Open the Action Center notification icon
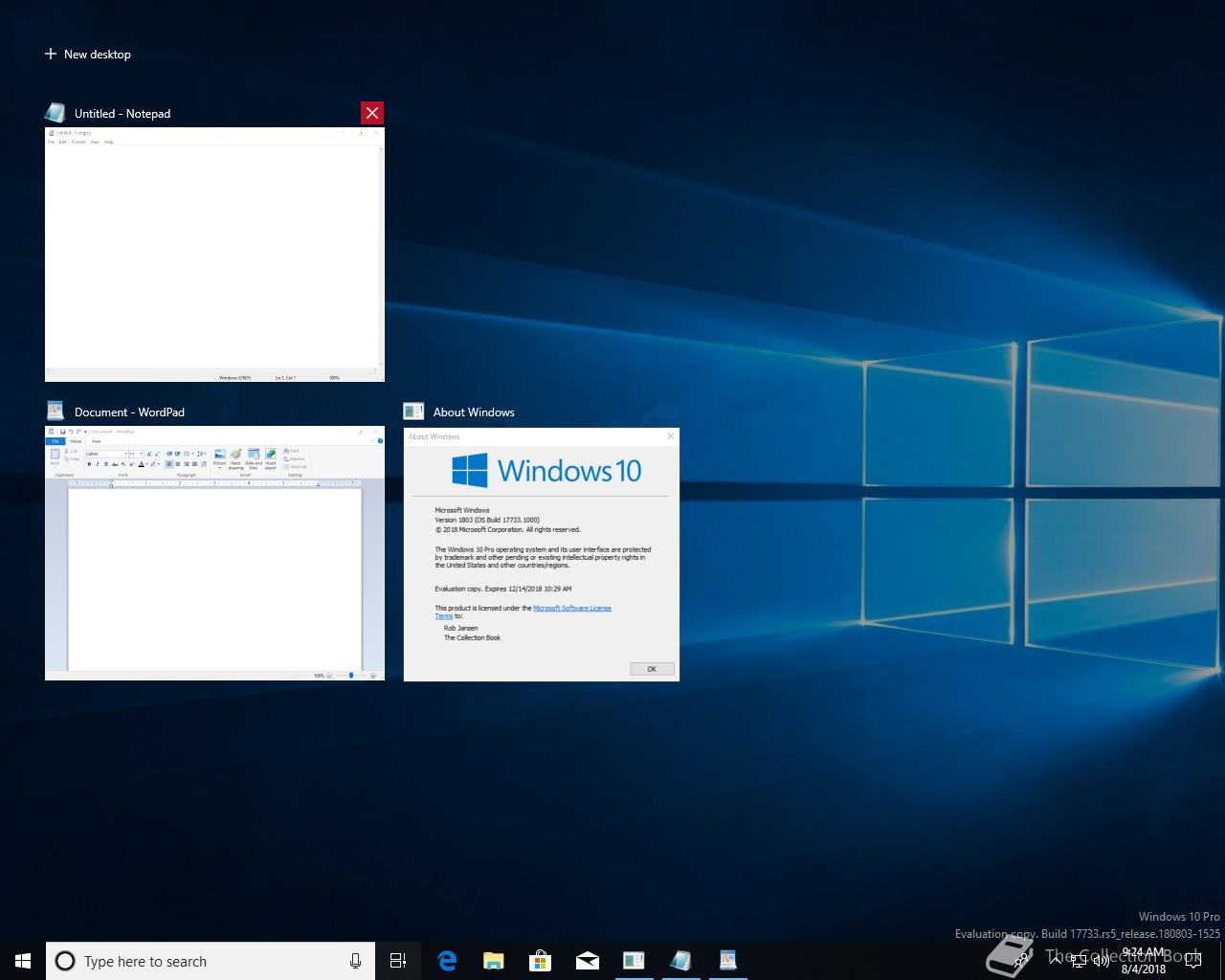Image resolution: width=1225 pixels, height=980 pixels. [1192, 961]
